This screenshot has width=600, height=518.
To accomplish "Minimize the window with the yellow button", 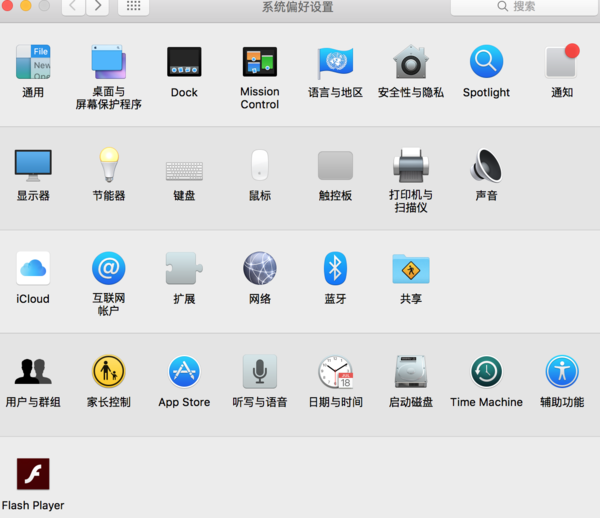I will coord(26,5).
